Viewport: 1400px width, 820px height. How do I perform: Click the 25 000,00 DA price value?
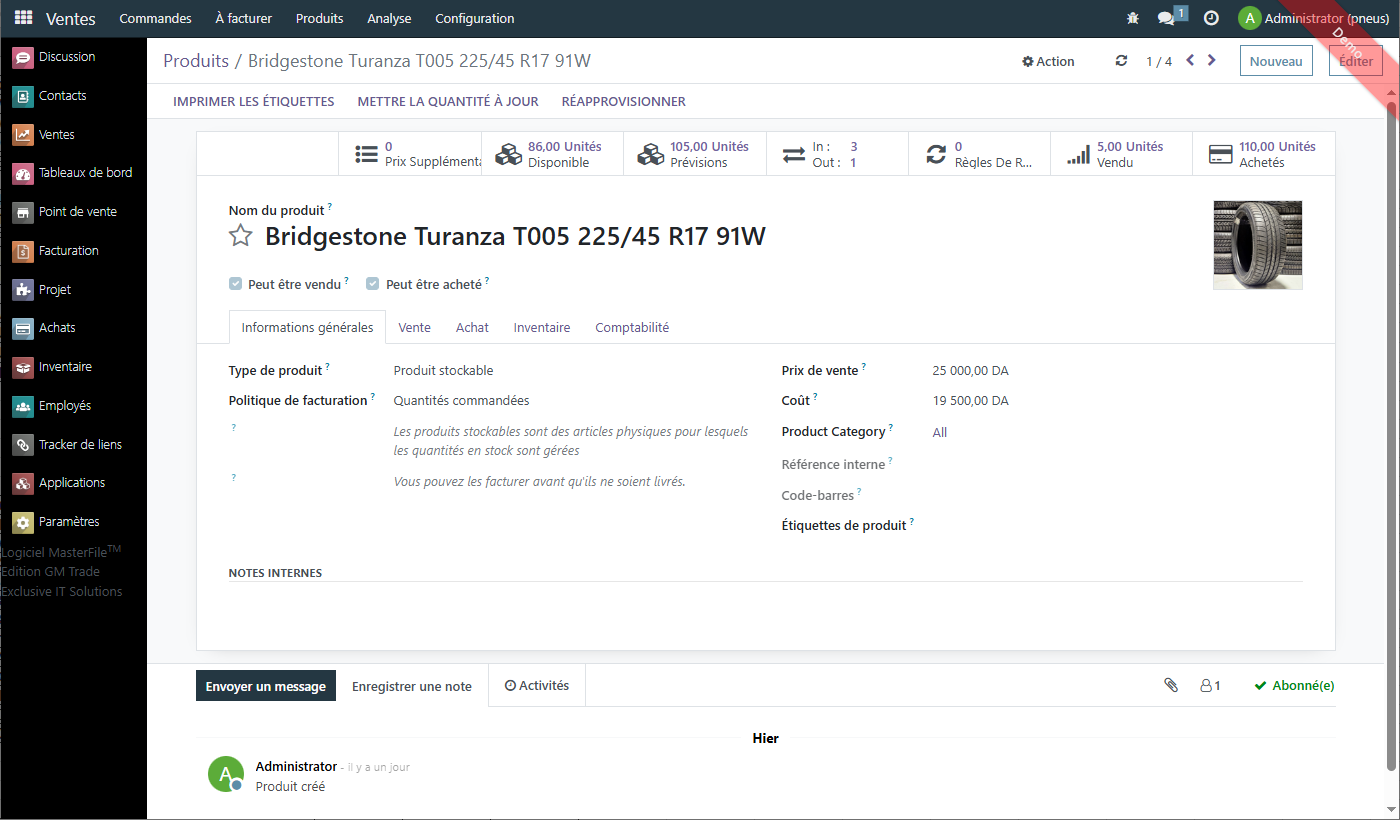(970, 371)
